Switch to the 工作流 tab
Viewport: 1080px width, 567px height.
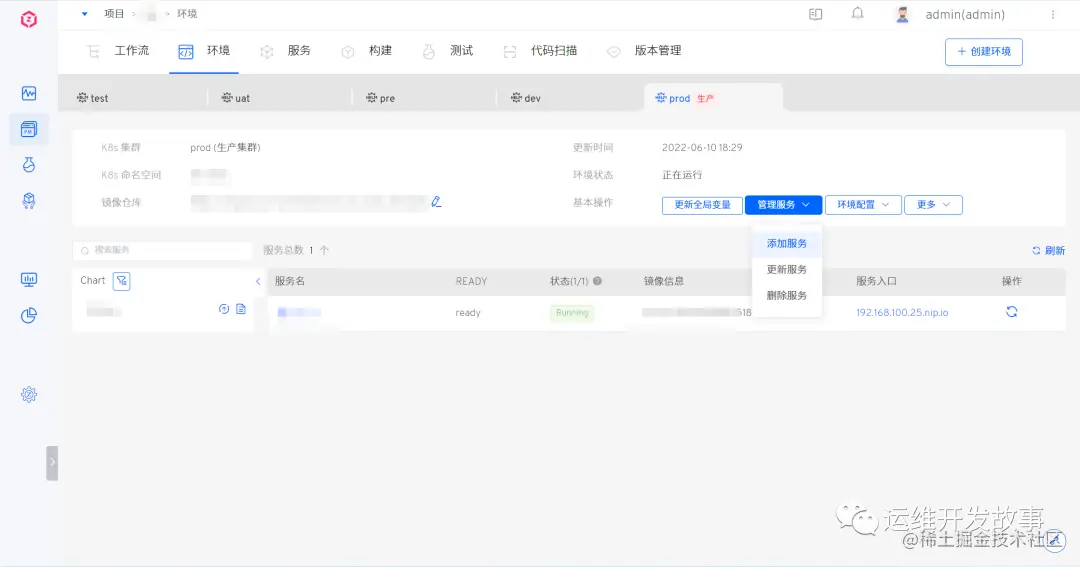[118, 51]
